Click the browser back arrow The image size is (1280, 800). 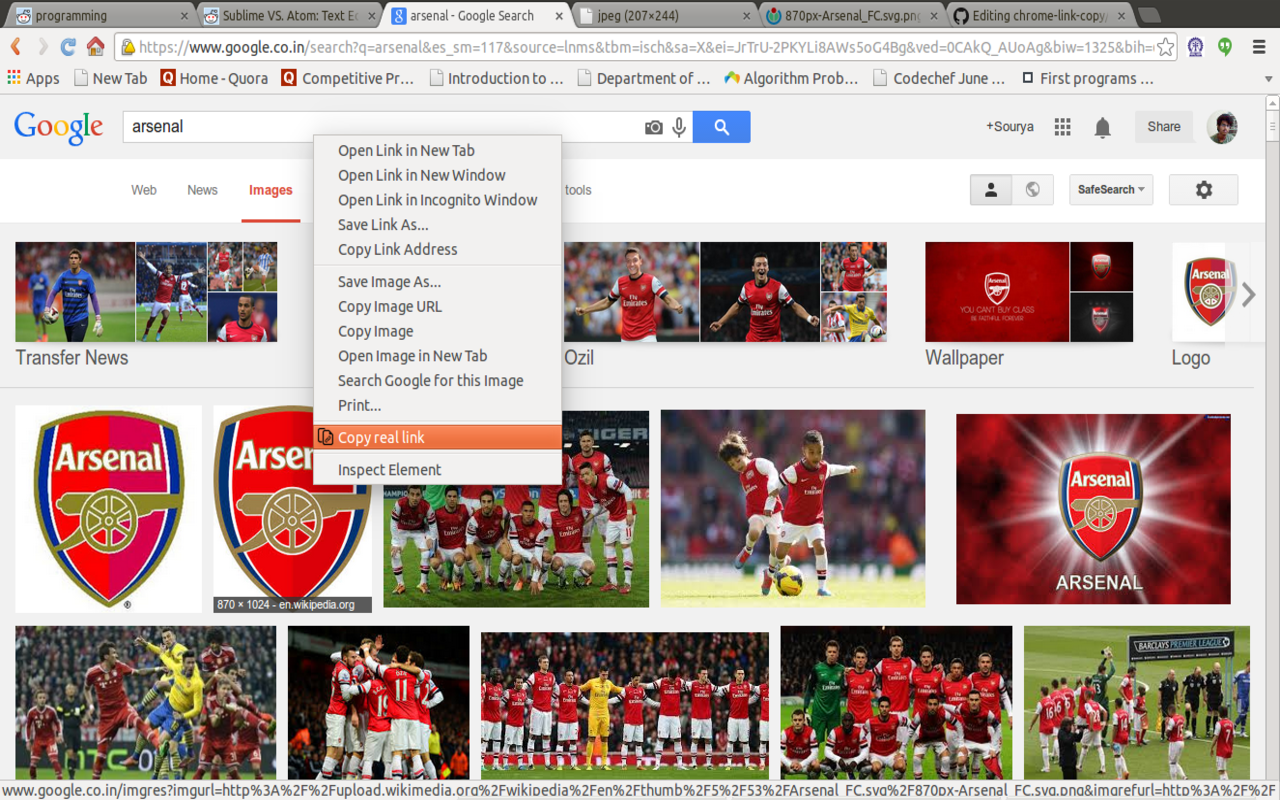16,47
